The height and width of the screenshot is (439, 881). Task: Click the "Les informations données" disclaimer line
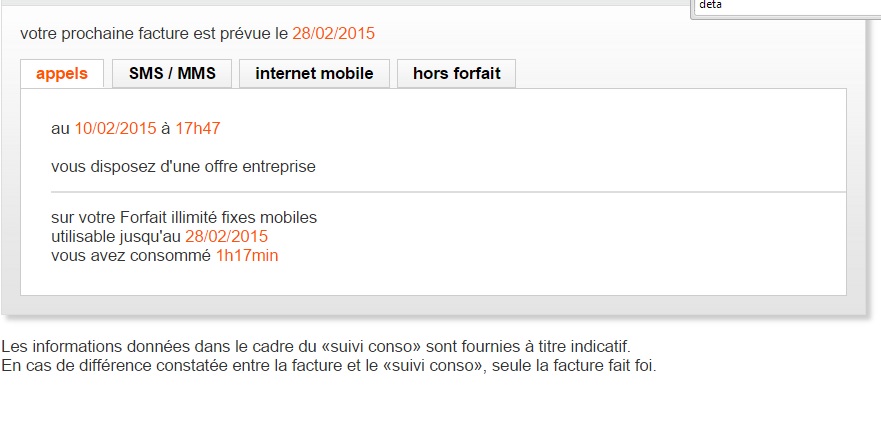tap(316, 346)
